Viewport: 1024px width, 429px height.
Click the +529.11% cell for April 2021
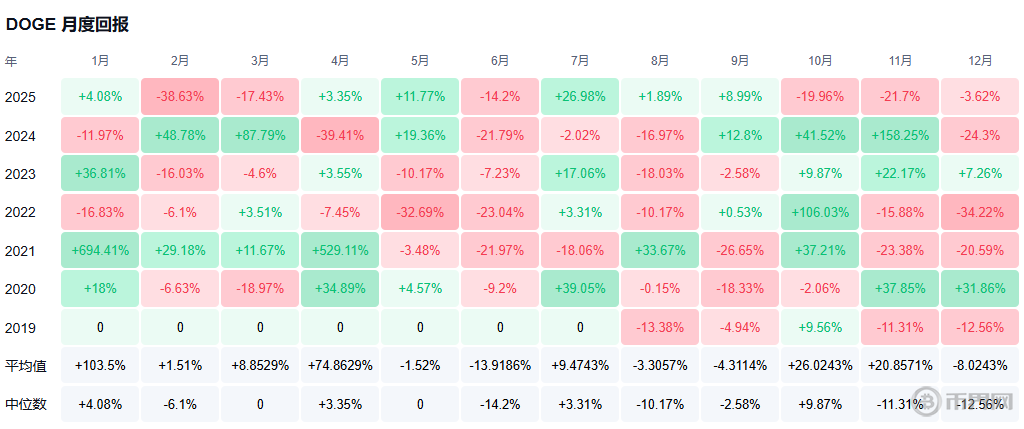coord(340,250)
